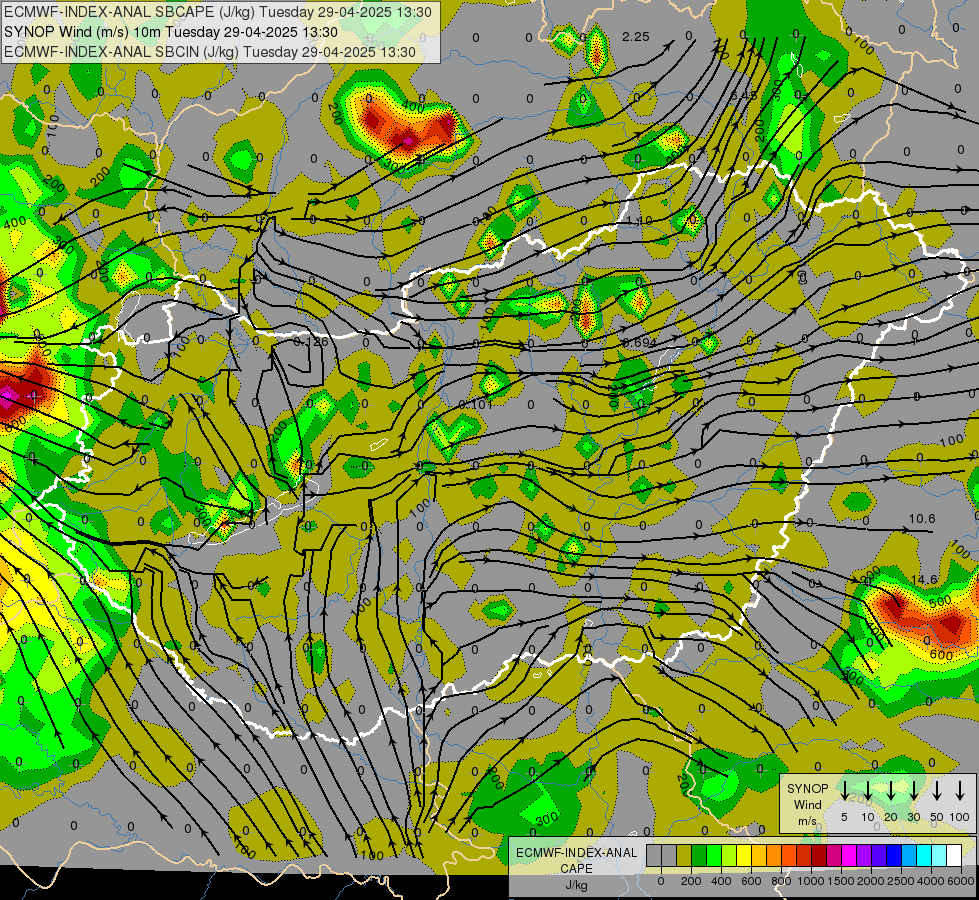Click the 0 tick label on CAPE scale
Screen dimensions: 979x900
pos(661,881)
